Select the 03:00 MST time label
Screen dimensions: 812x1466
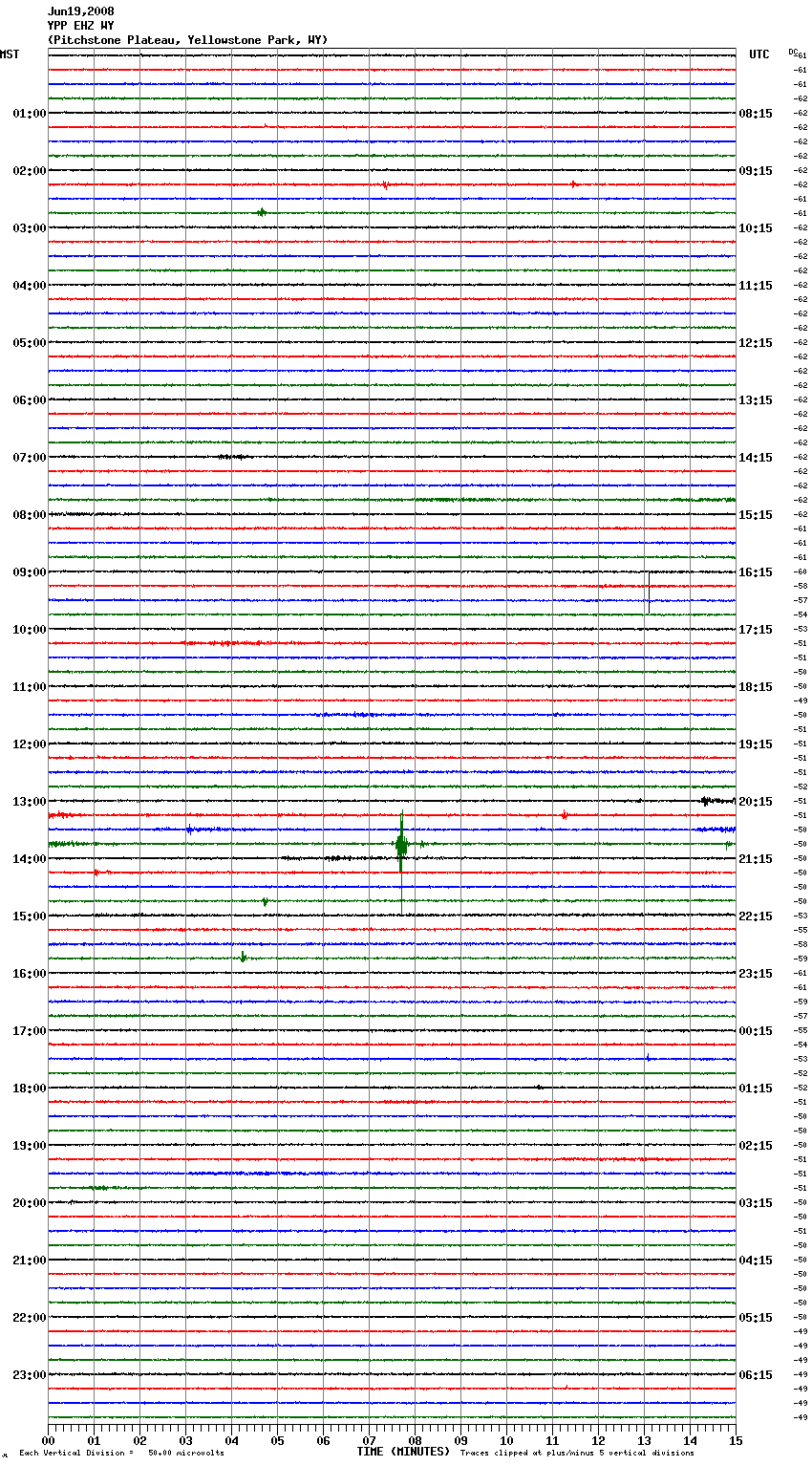[x=30, y=228]
